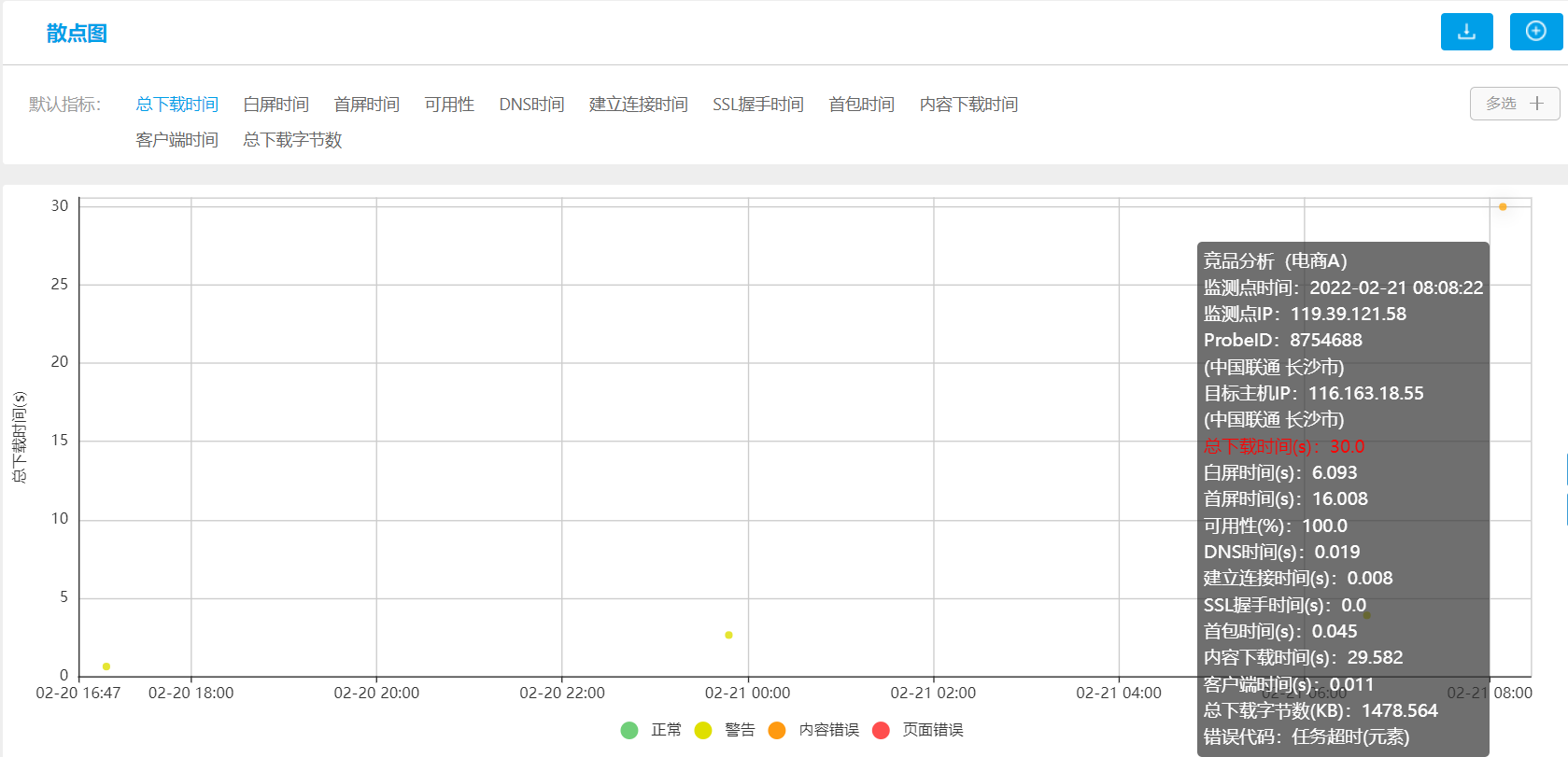Select the 首包时间 metric
Image resolution: width=1568 pixels, height=757 pixels.
861,105
